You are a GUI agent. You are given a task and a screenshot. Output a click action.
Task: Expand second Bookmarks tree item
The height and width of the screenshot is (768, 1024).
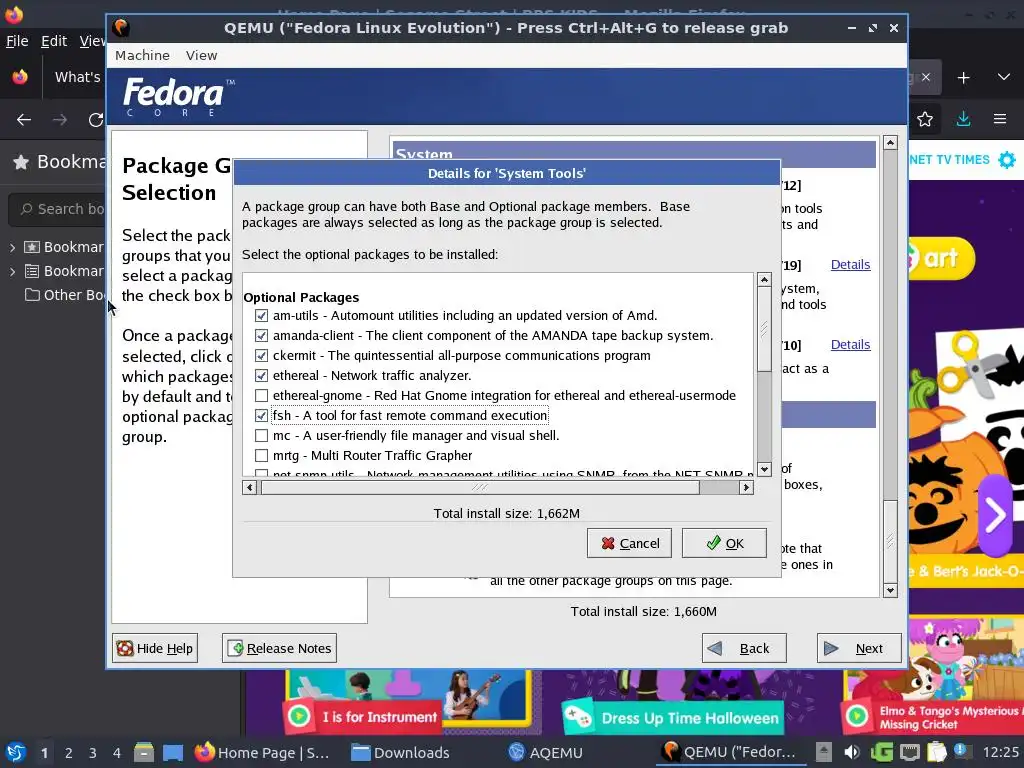(x=12, y=272)
